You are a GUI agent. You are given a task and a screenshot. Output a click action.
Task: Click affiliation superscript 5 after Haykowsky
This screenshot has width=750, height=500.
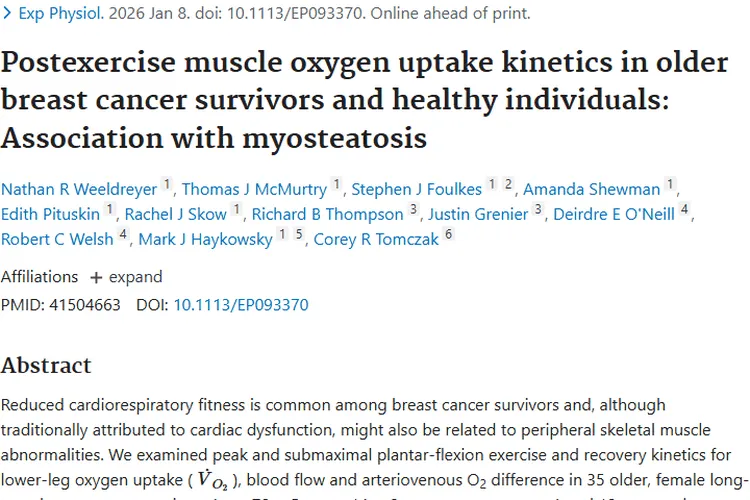tap(298, 235)
